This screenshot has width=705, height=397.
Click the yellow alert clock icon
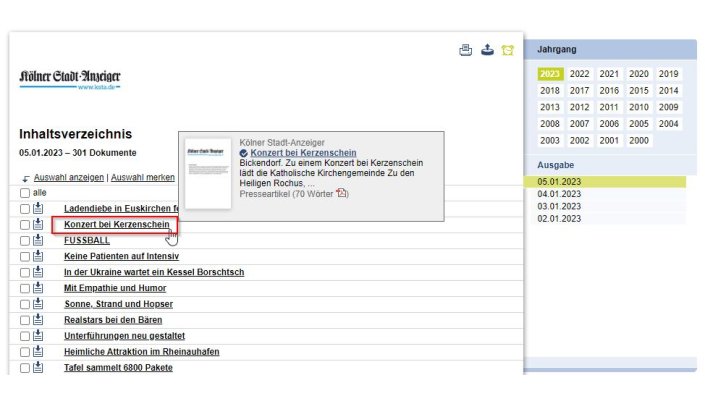pyautogui.click(x=508, y=50)
